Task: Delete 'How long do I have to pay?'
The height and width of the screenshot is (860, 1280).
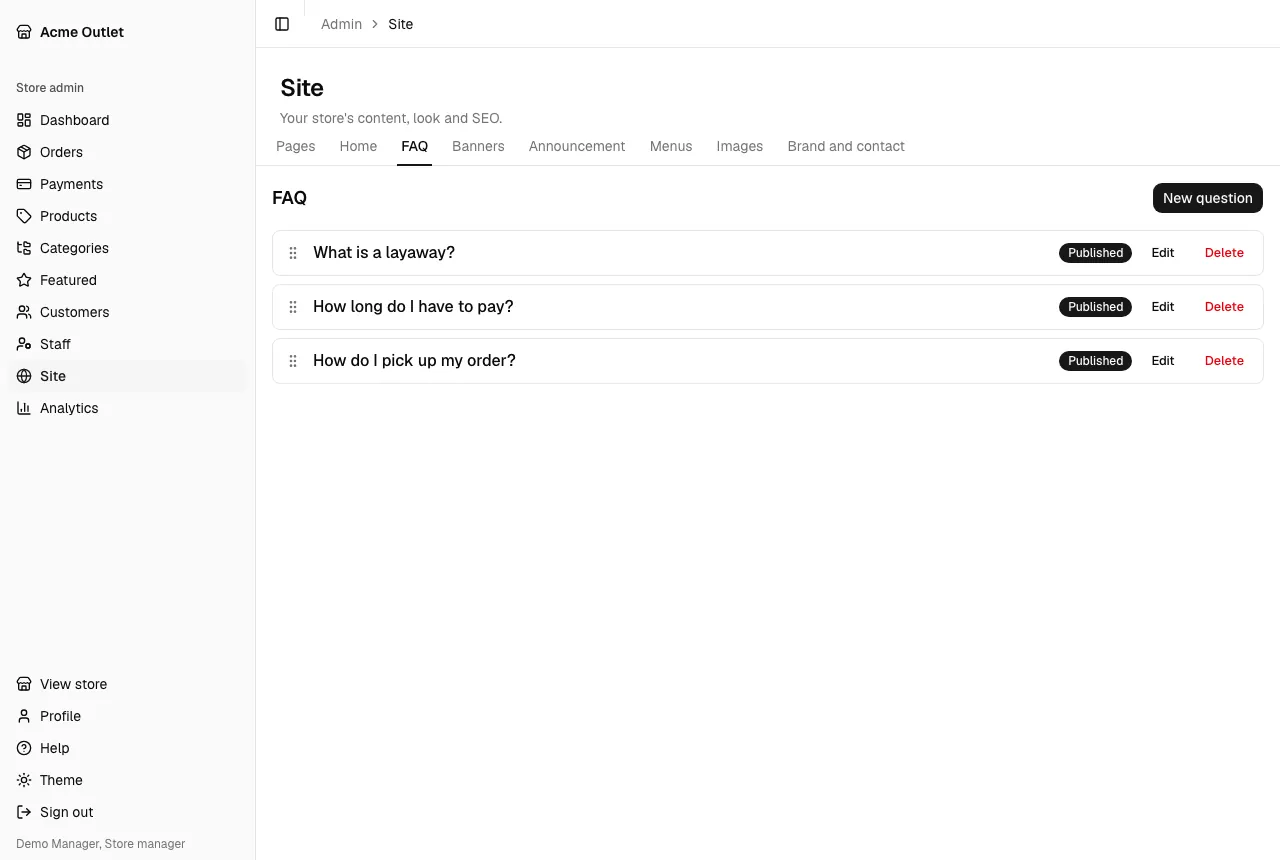Action: (x=1224, y=307)
